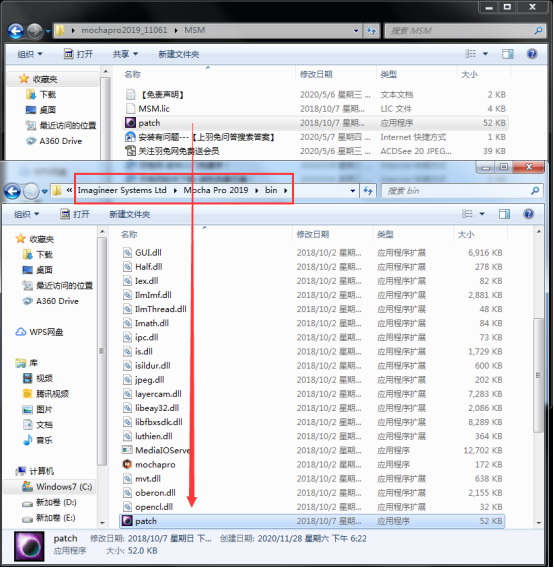Screen dimensions: 554x568
Task: Open WPS网盘 in the navigation pane
Action: 39,332
